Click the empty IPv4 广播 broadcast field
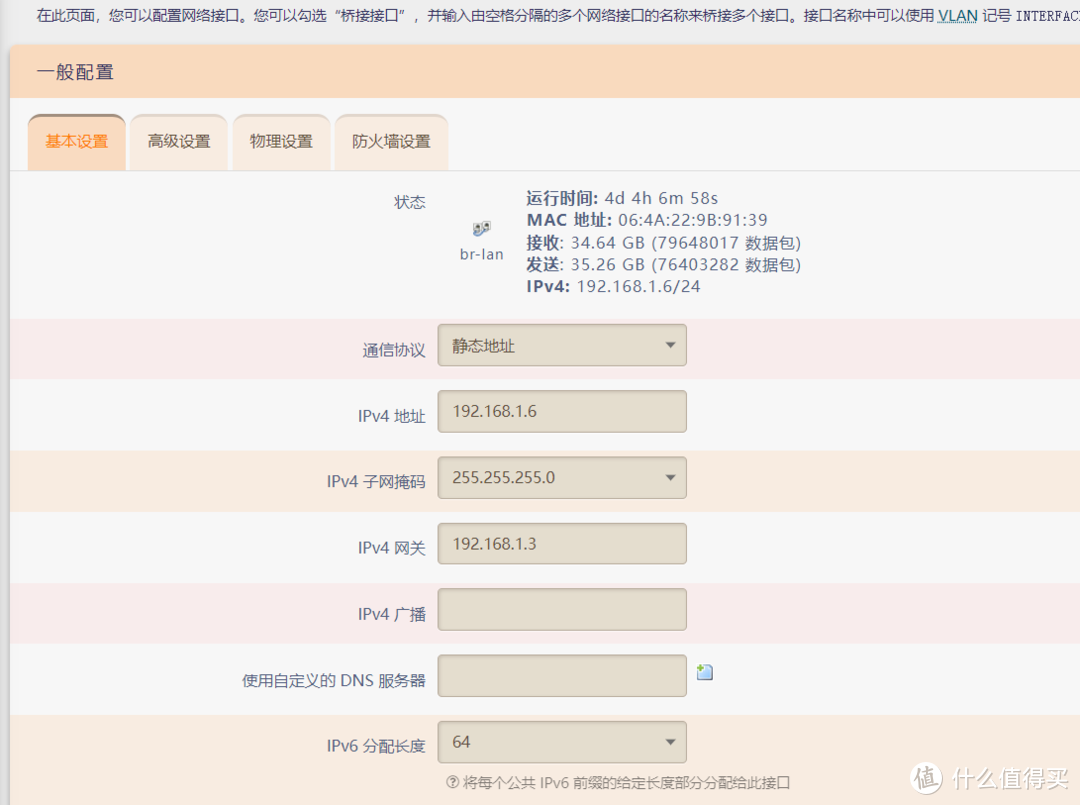1080x805 pixels. pyautogui.click(x=561, y=609)
